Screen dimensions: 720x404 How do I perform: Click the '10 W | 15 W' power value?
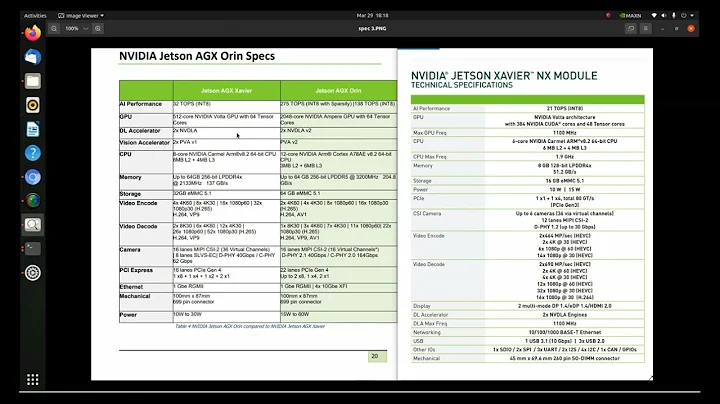565,190
